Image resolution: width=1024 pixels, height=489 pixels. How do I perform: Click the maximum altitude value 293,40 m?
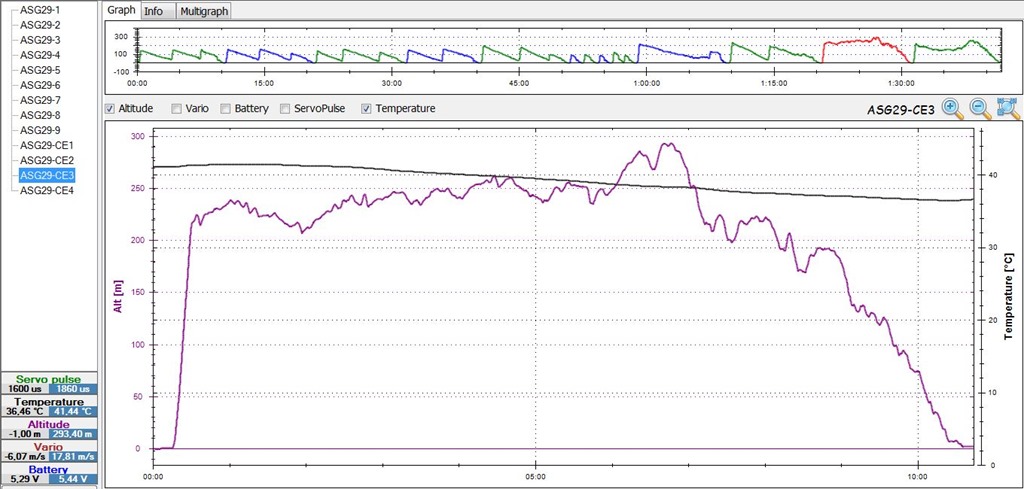72,435
